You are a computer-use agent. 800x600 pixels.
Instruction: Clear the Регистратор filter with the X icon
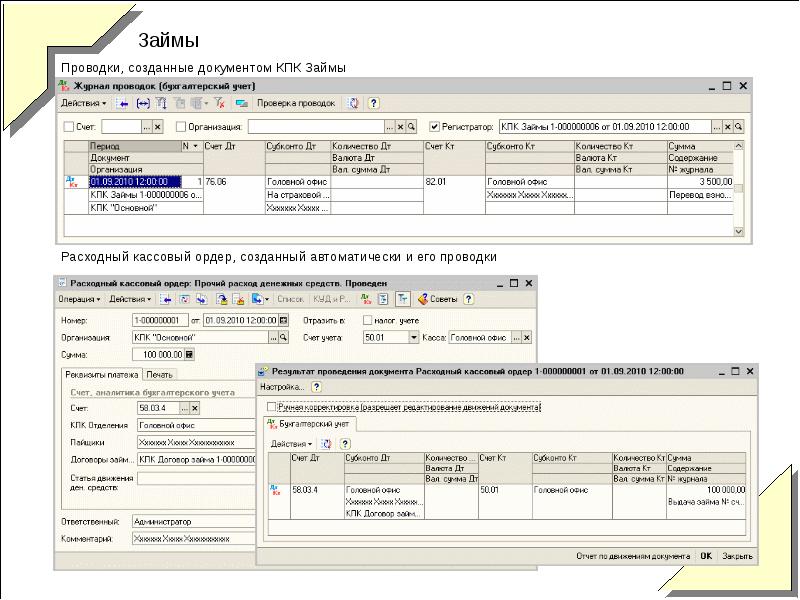point(727,128)
